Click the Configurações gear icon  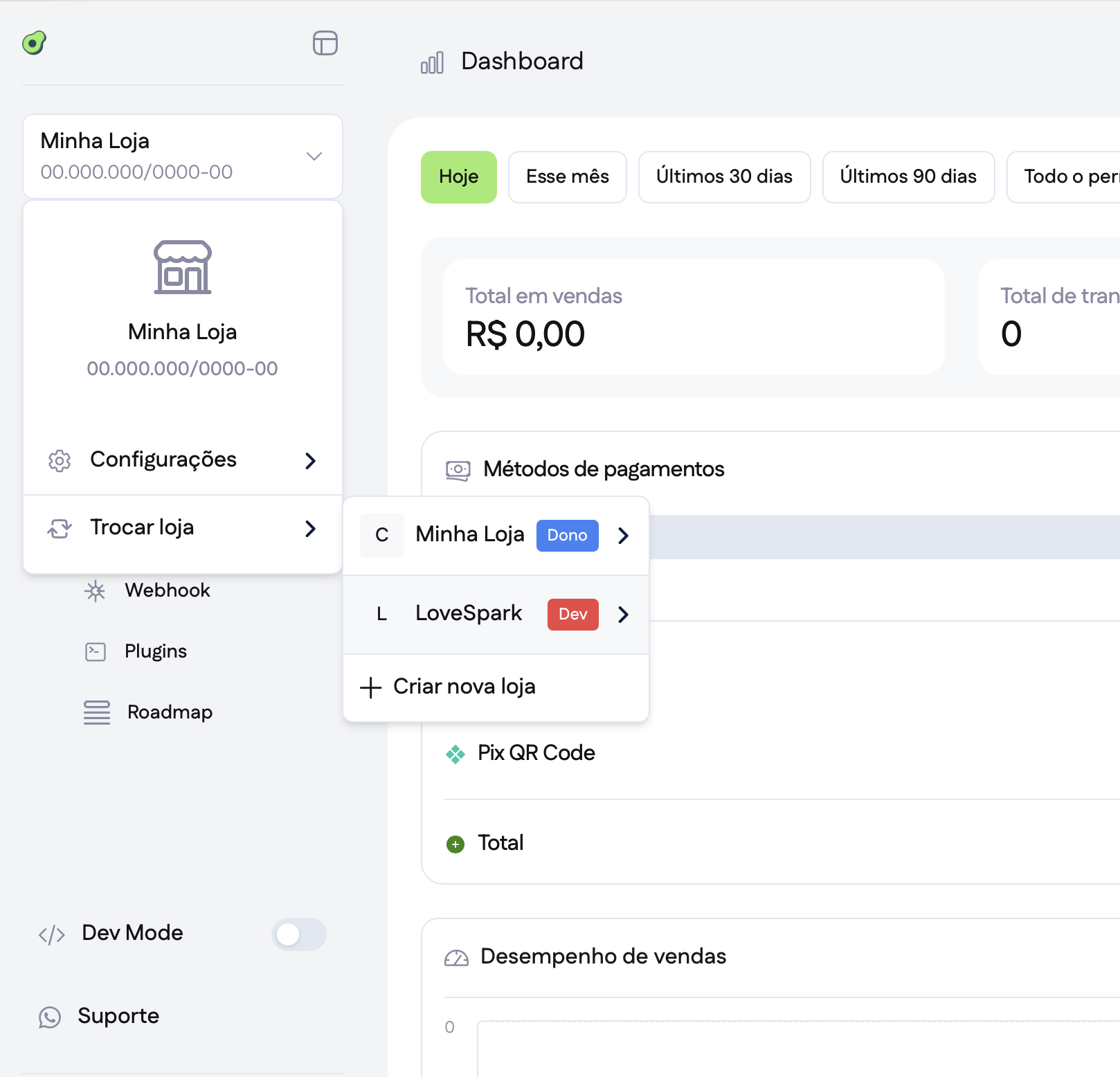coord(60,460)
